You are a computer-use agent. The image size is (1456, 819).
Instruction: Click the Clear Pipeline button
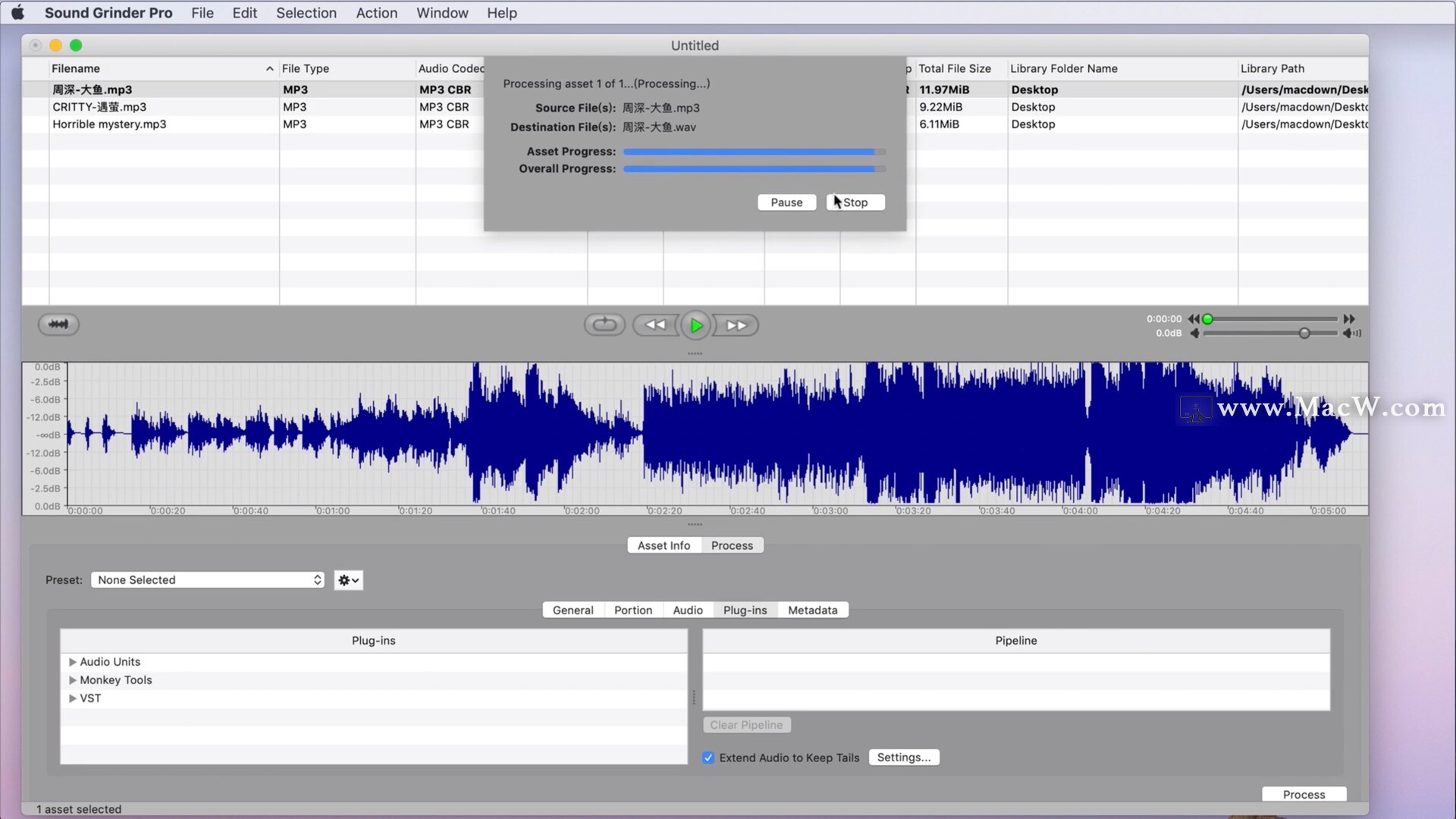746,724
